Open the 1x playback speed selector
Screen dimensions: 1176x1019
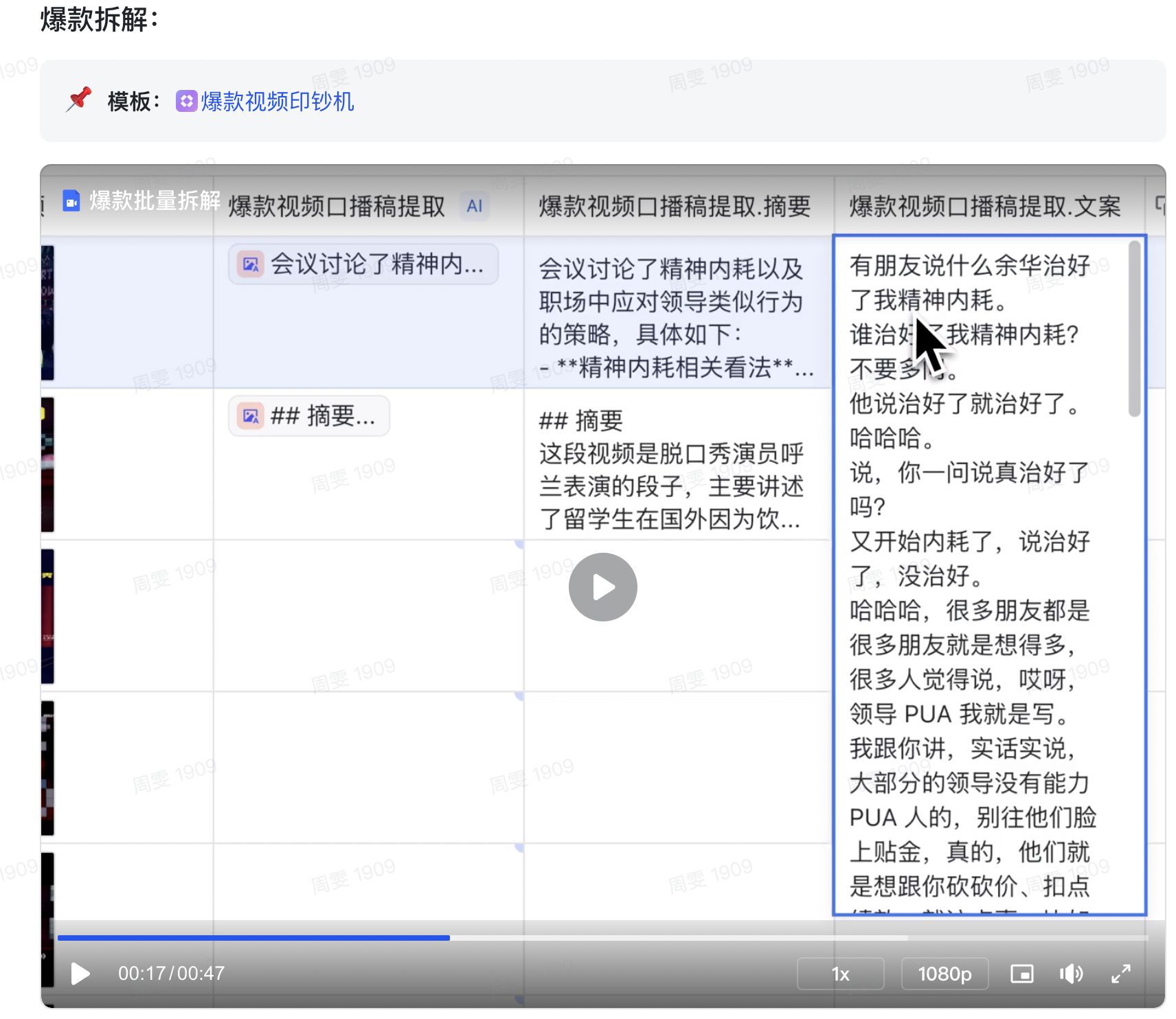[840, 974]
